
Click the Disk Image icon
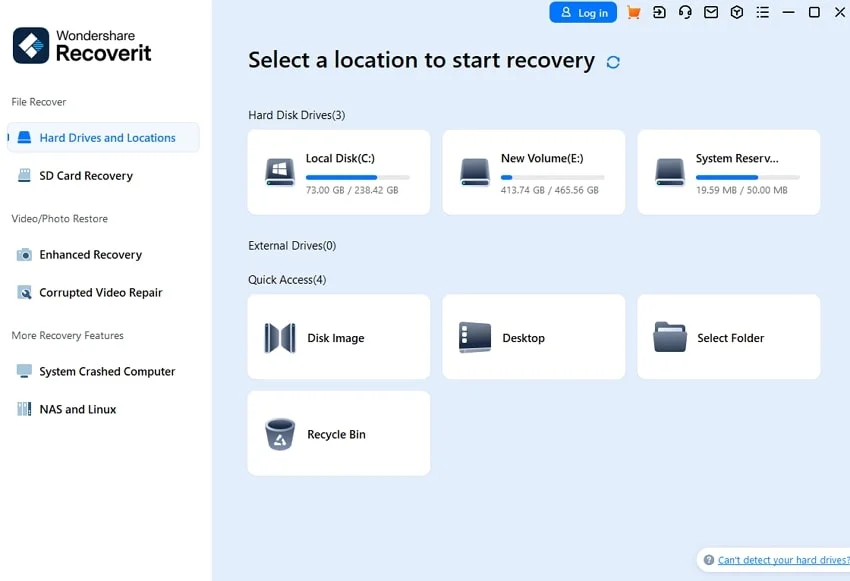[x=280, y=338]
